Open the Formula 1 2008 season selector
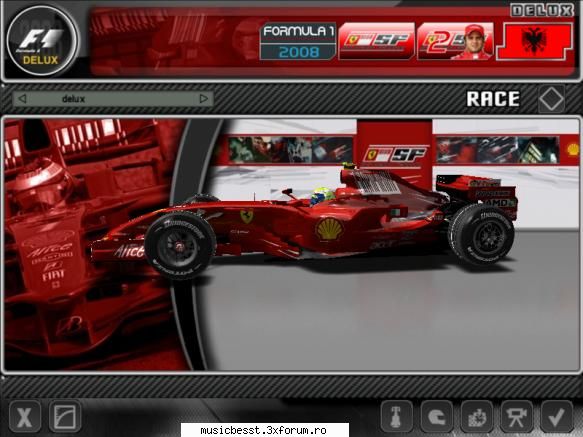The height and width of the screenshot is (437, 583). [x=298, y=41]
